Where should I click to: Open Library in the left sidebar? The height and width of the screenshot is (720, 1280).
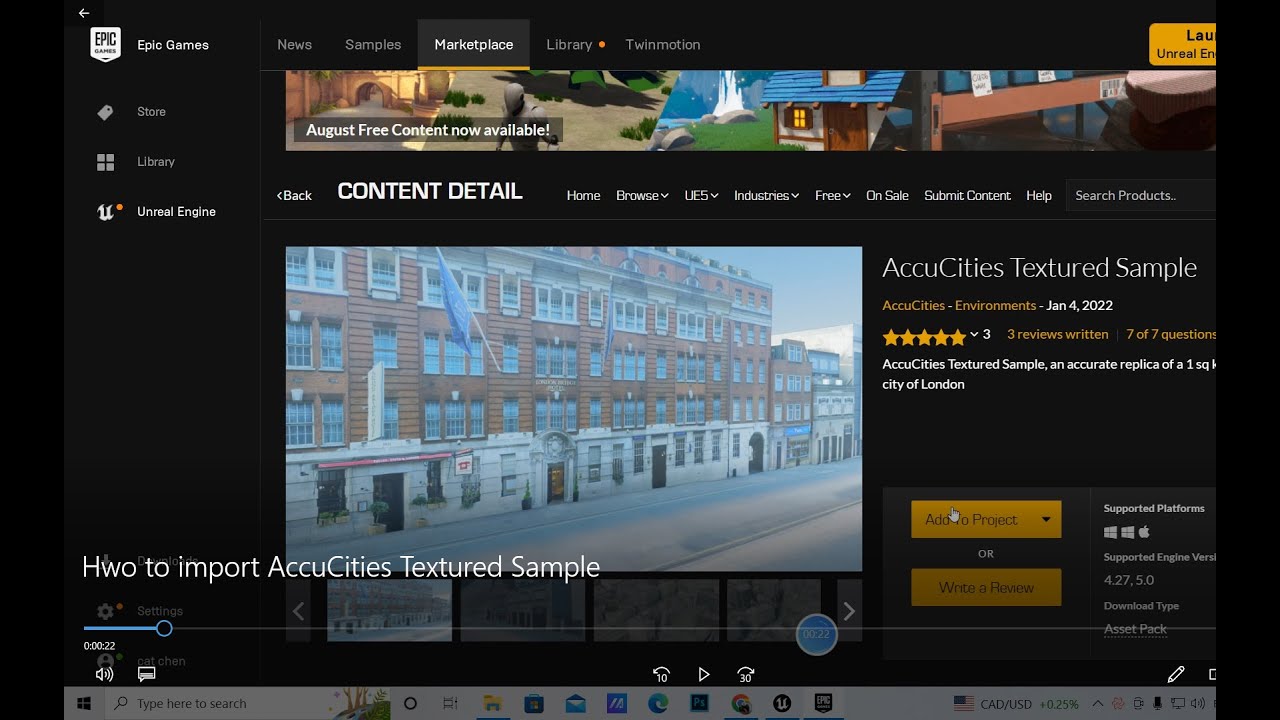tap(156, 162)
